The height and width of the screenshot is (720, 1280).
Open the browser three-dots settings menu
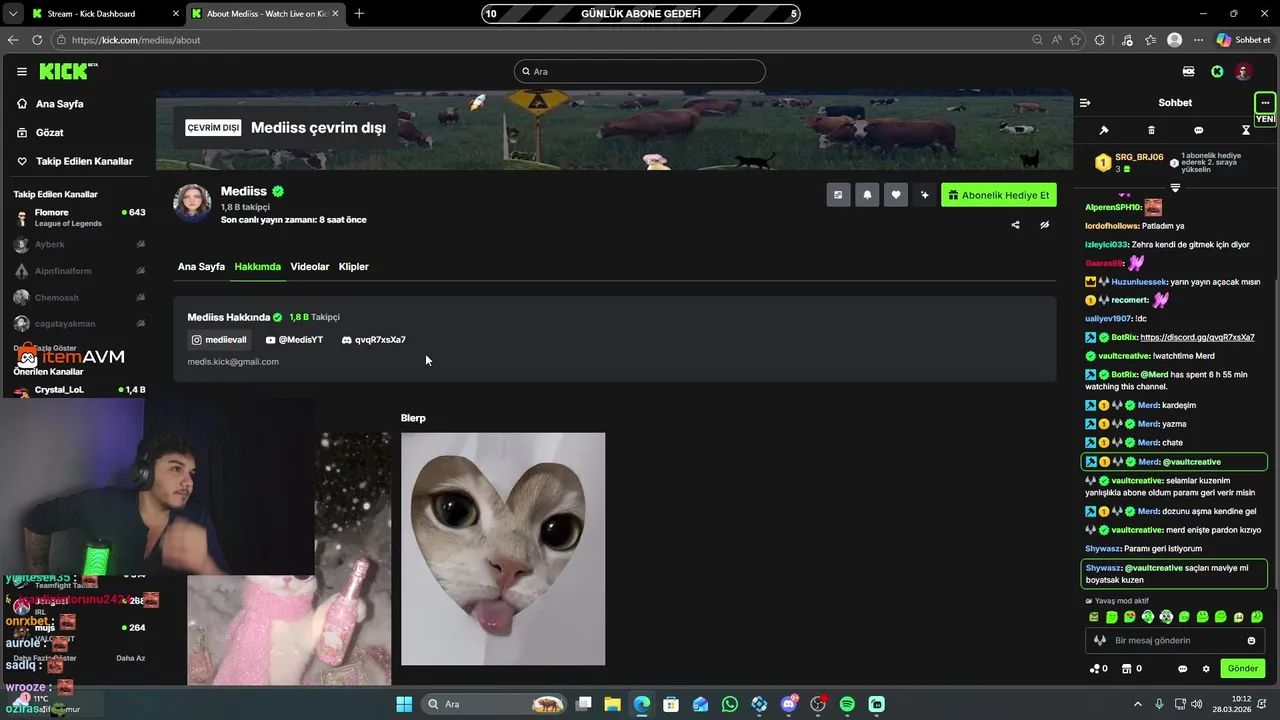pos(1198,40)
